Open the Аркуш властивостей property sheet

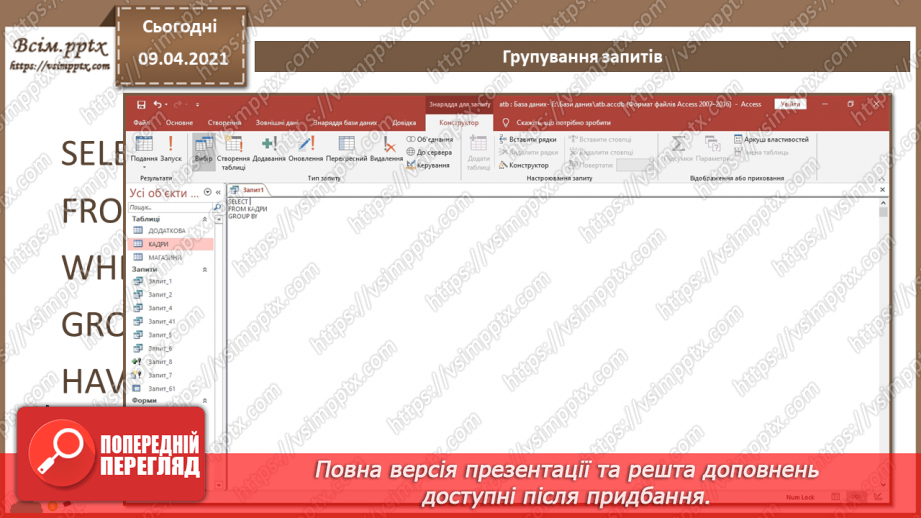(771, 139)
